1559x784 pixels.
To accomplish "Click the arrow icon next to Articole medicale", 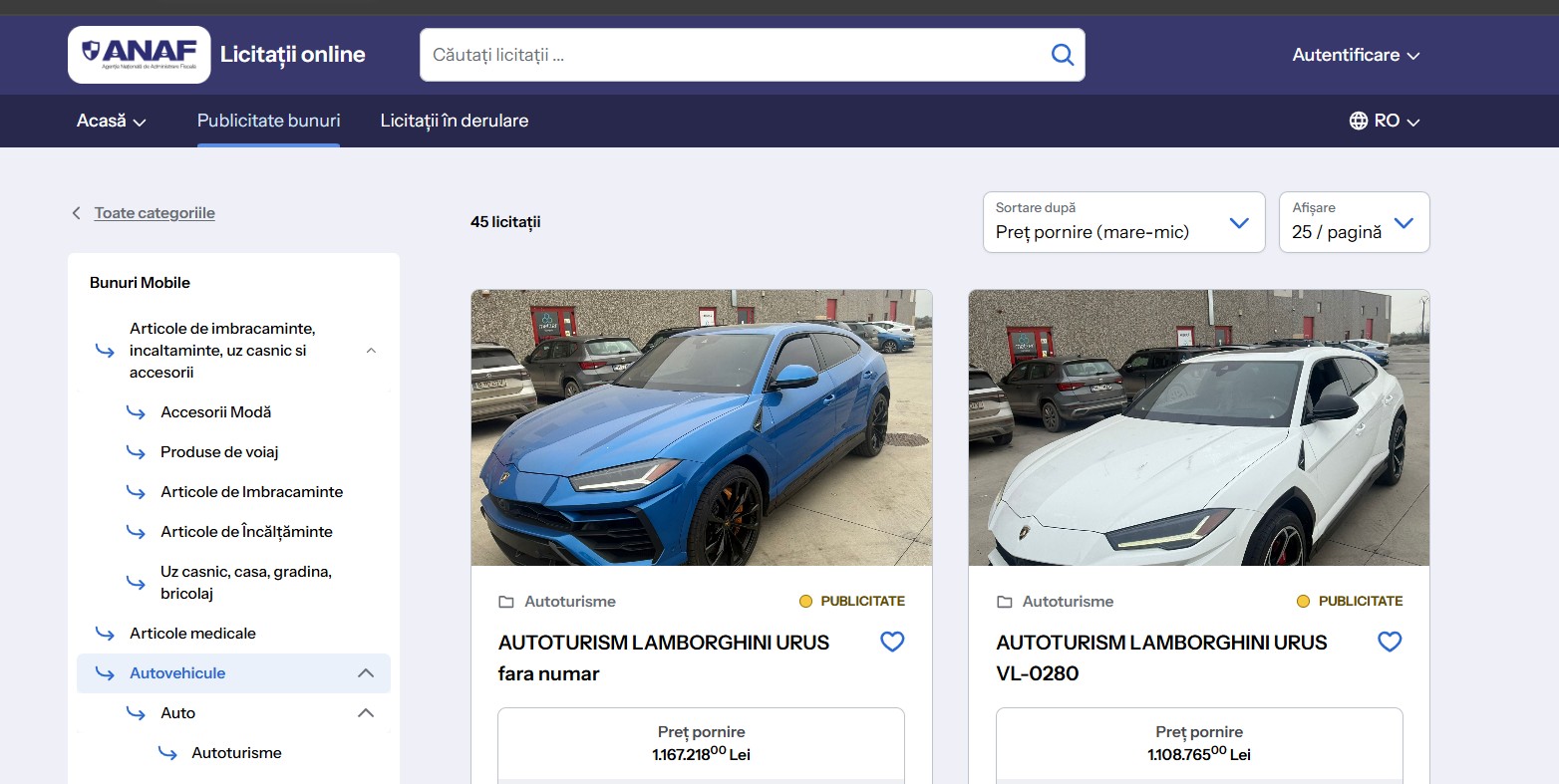I will (105, 633).
